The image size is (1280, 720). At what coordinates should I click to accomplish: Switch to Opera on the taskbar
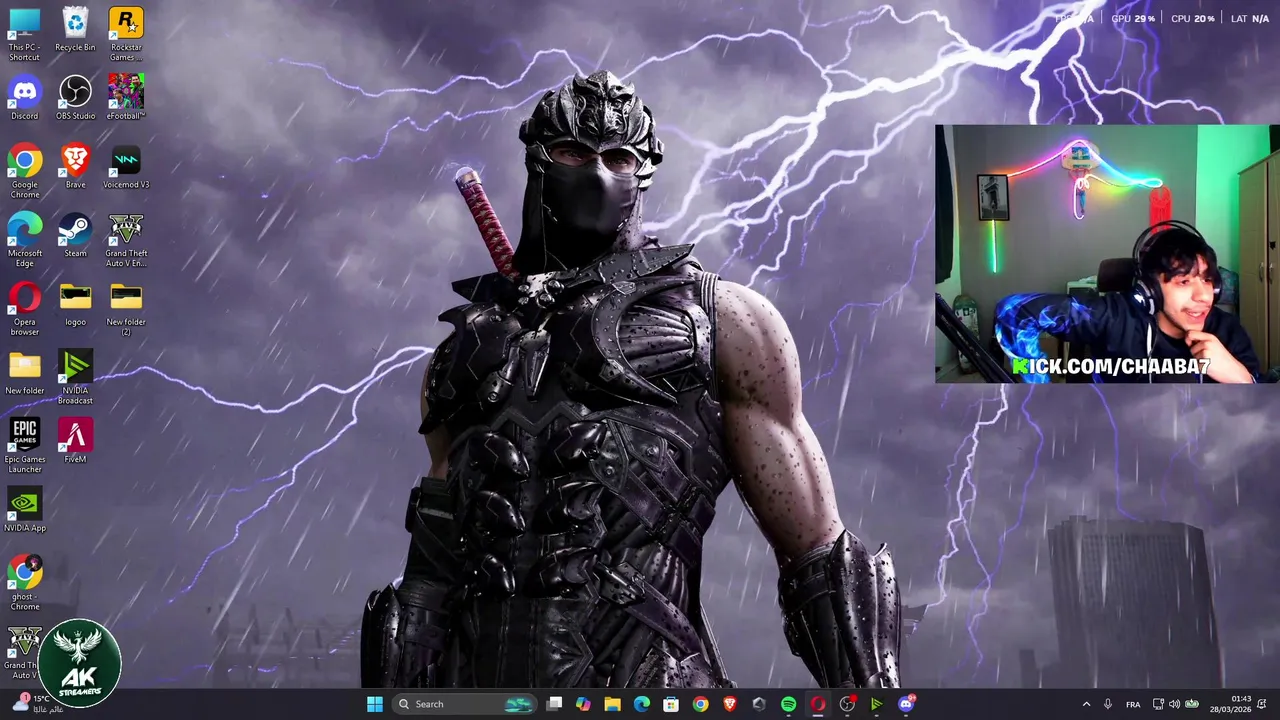(x=818, y=704)
